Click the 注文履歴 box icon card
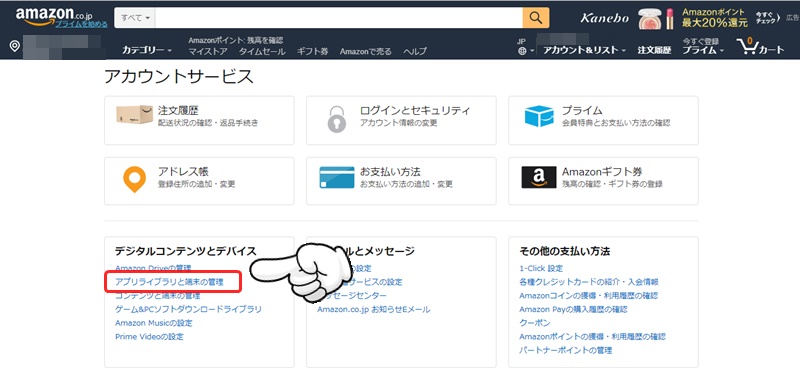Screen dimensions: 800x370 pos(134,115)
